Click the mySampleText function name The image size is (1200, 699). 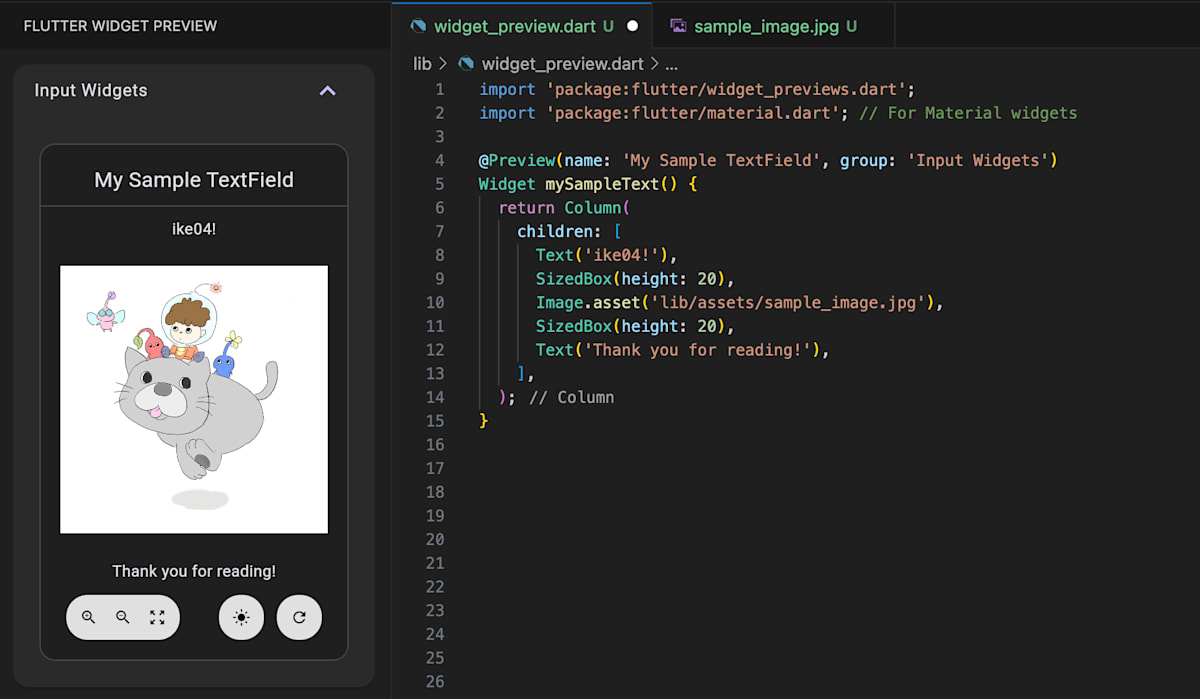point(602,184)
